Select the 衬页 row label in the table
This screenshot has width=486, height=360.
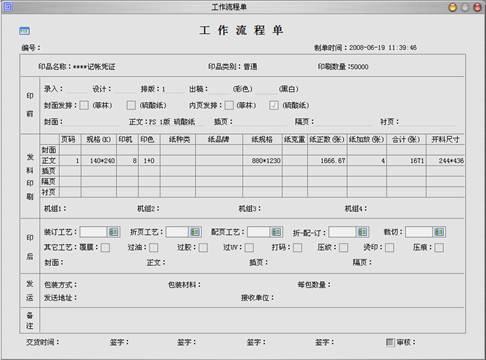[49, 192]
